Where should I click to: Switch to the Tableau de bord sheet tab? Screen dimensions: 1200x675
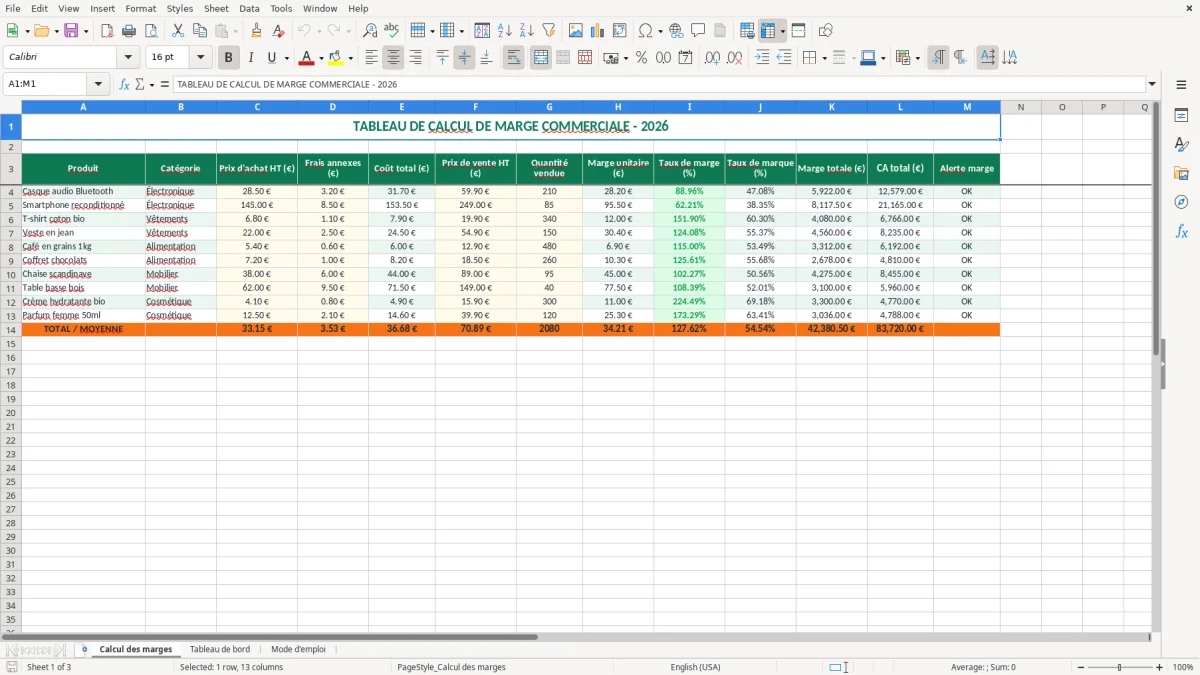220,649
